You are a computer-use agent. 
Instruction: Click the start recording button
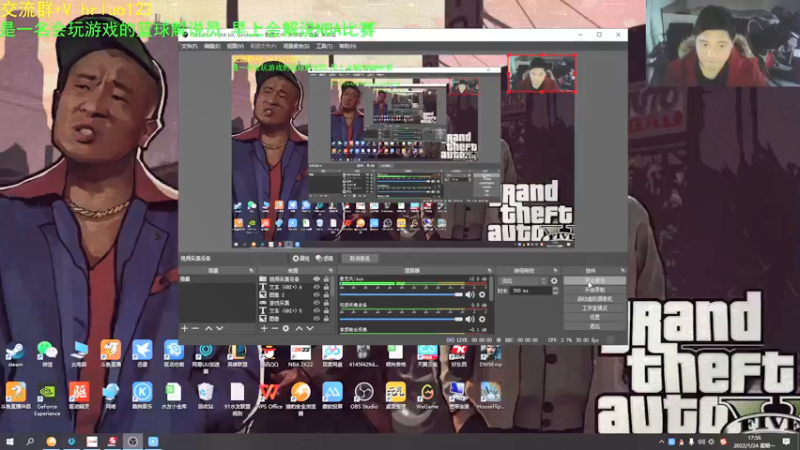[594, 290]
